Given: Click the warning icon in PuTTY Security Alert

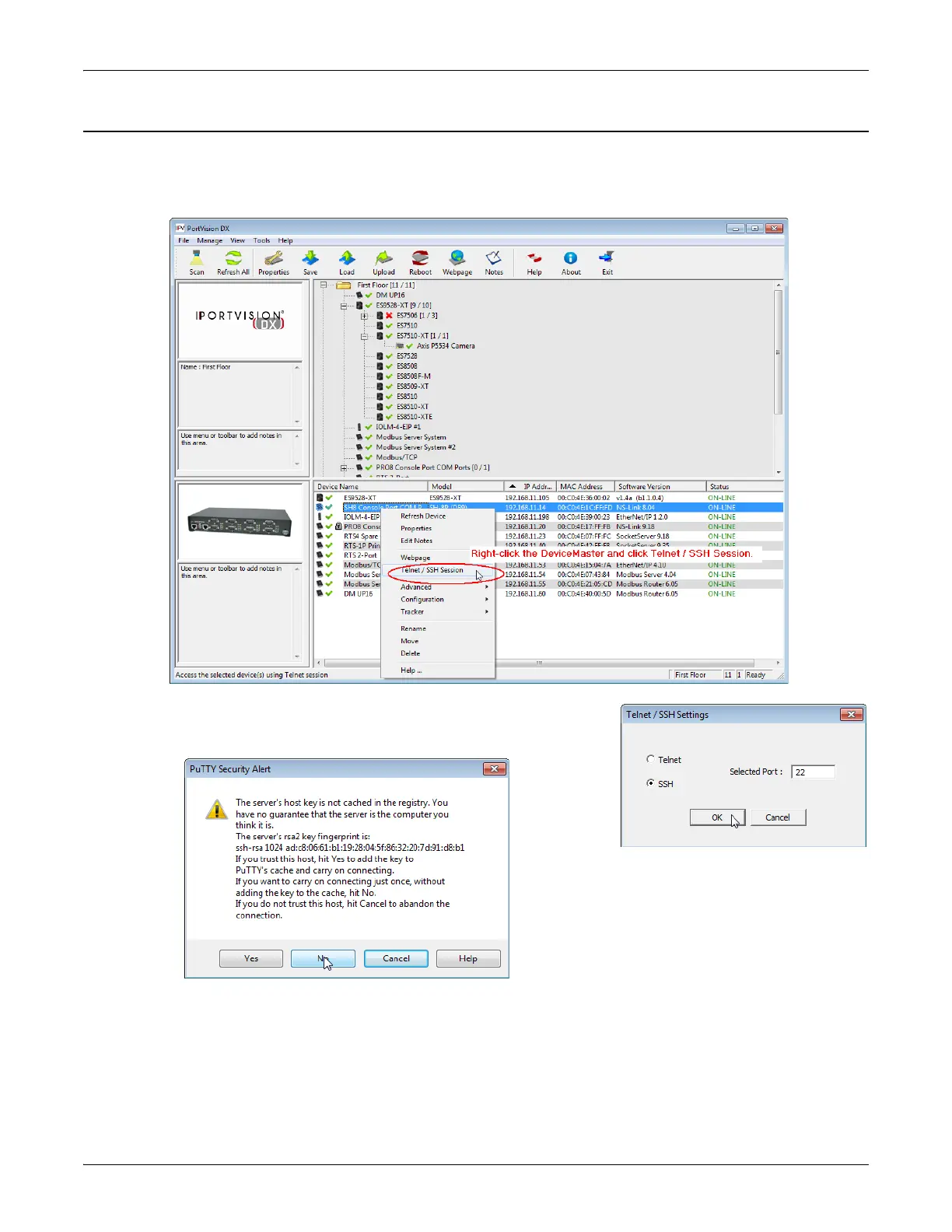Looking at the screenshot, I should [x=216, y=809].
